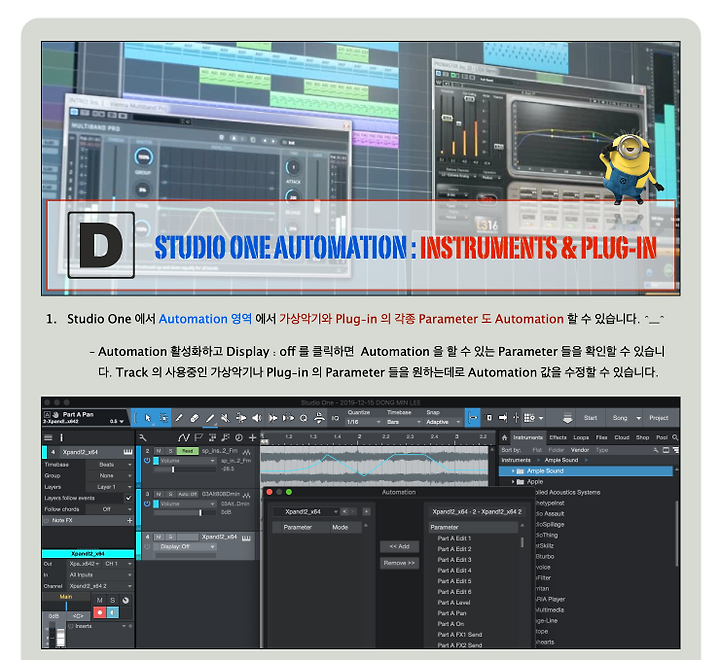Open the monitor pan knob icon

click(125, 600)
